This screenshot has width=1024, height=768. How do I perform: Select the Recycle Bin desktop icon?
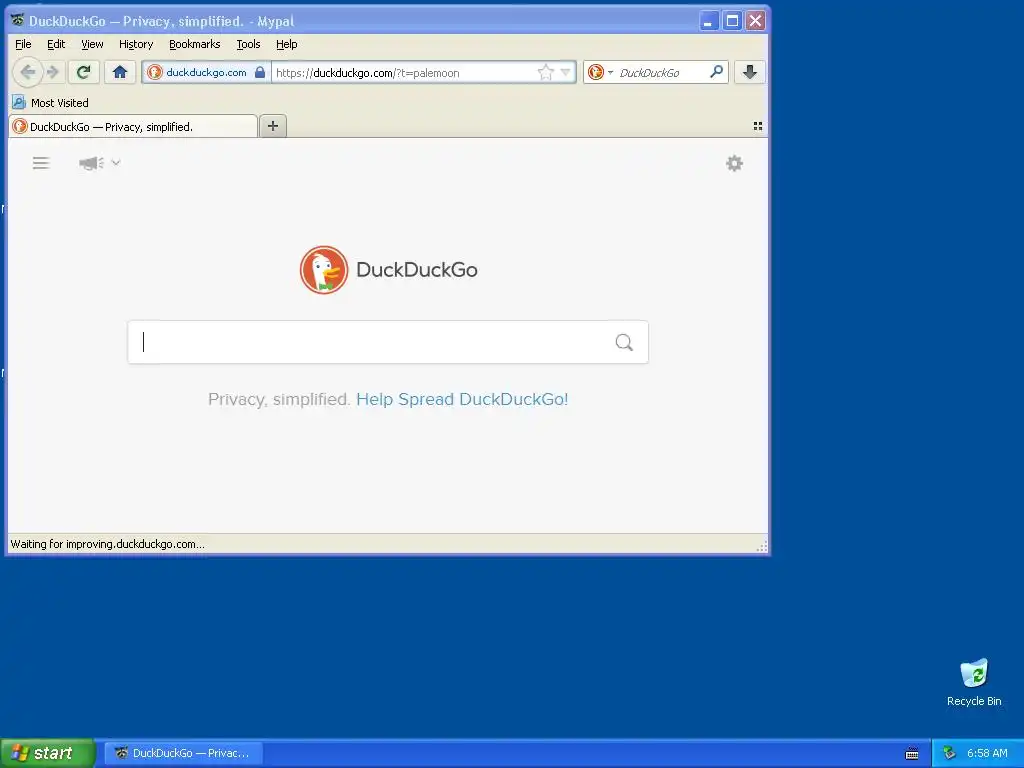974,682
